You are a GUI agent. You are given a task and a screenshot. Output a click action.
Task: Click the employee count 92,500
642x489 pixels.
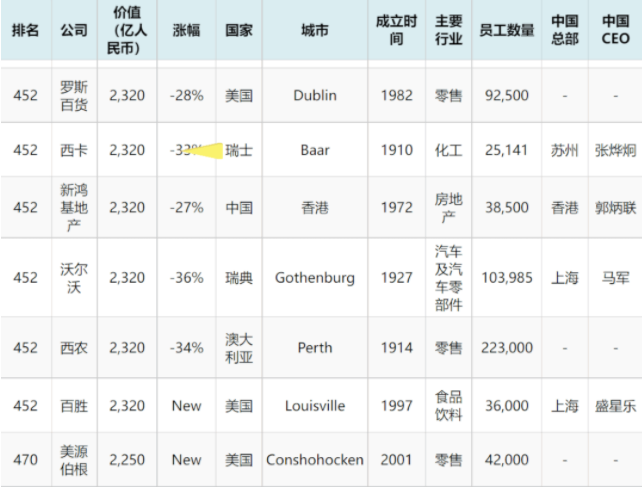[507, 96]
